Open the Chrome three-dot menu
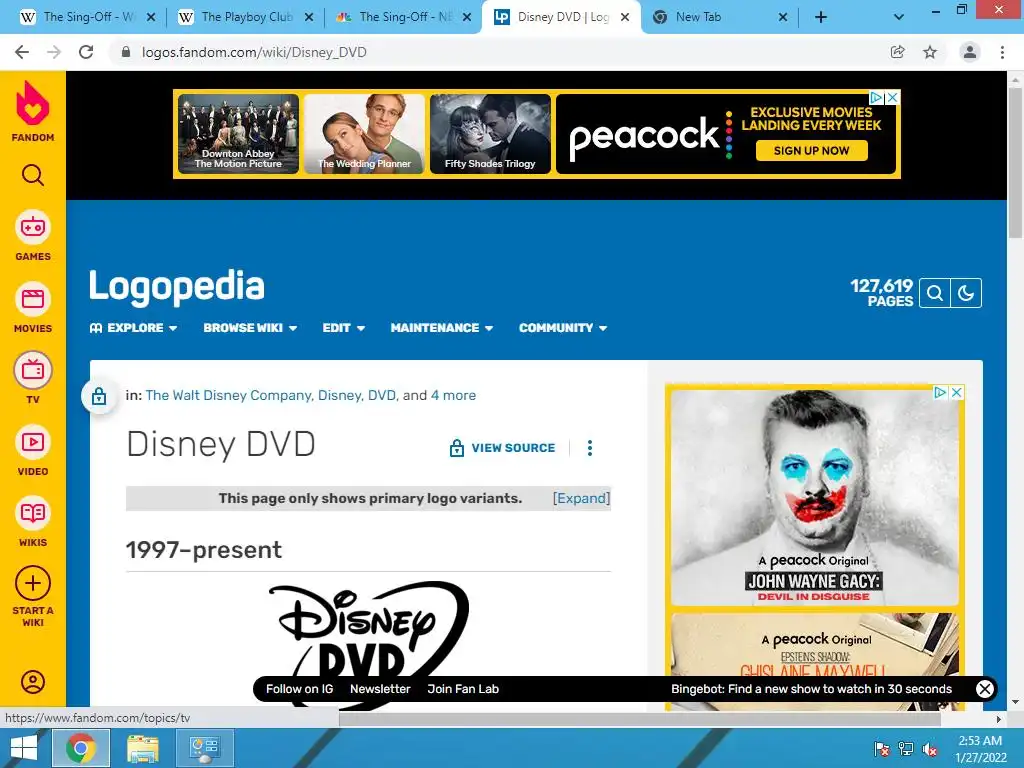The width and height of the screenshot is (1024, 768). point(1002,52)
